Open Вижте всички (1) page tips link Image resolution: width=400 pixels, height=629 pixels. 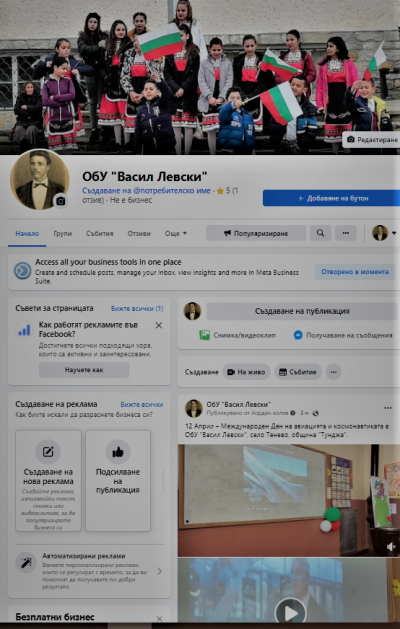[x=137, y=308]
